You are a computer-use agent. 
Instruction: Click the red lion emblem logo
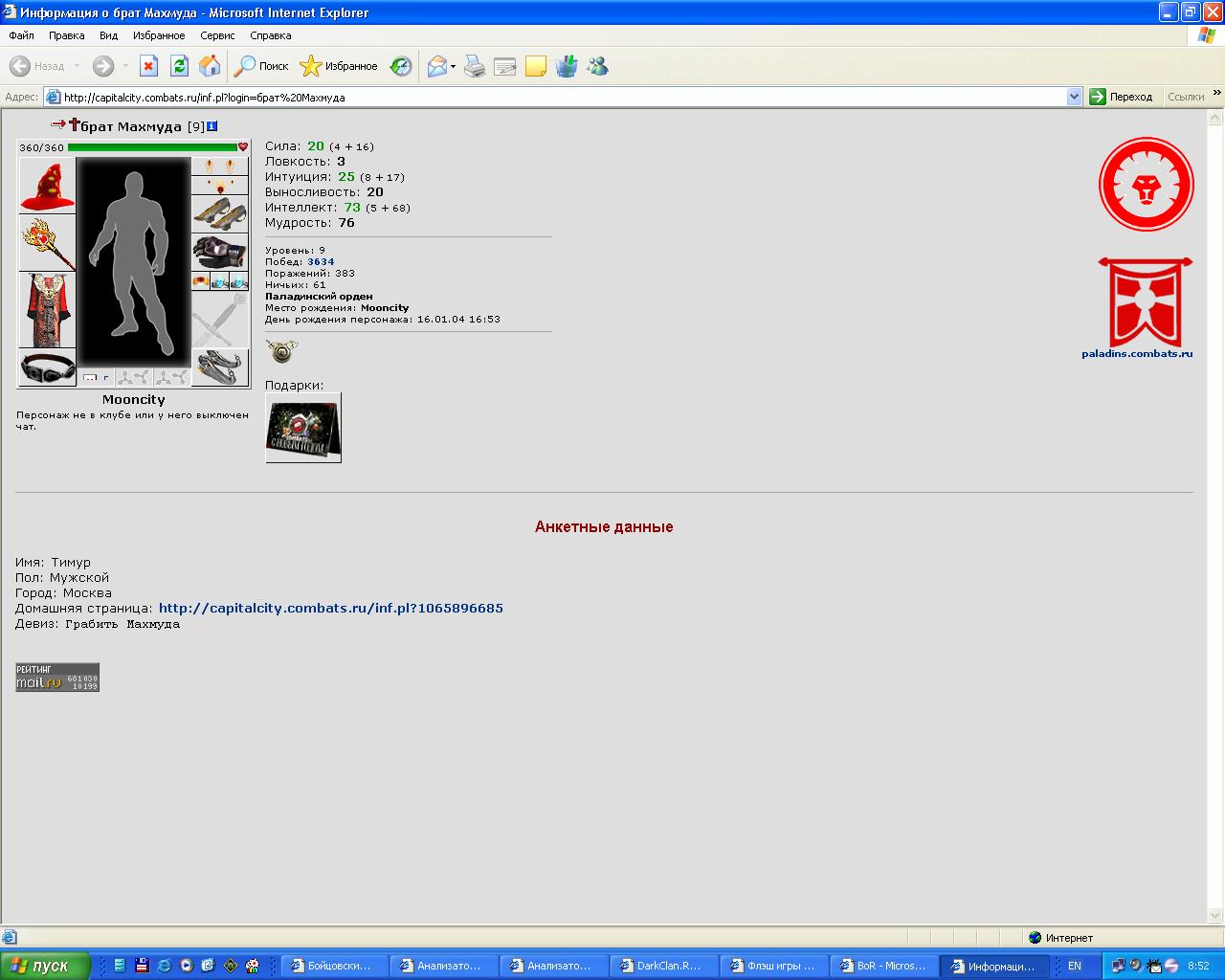(x=1146, y=184)
